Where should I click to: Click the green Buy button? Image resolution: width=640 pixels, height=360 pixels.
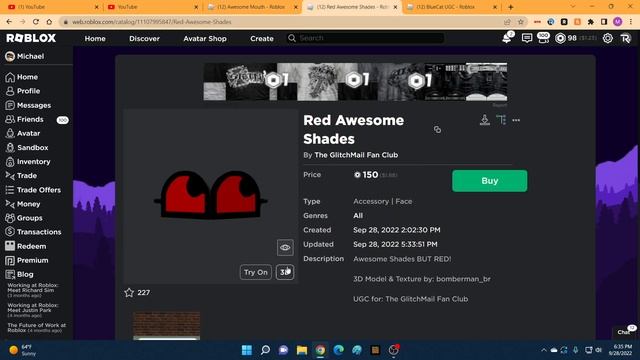point(489,181)
